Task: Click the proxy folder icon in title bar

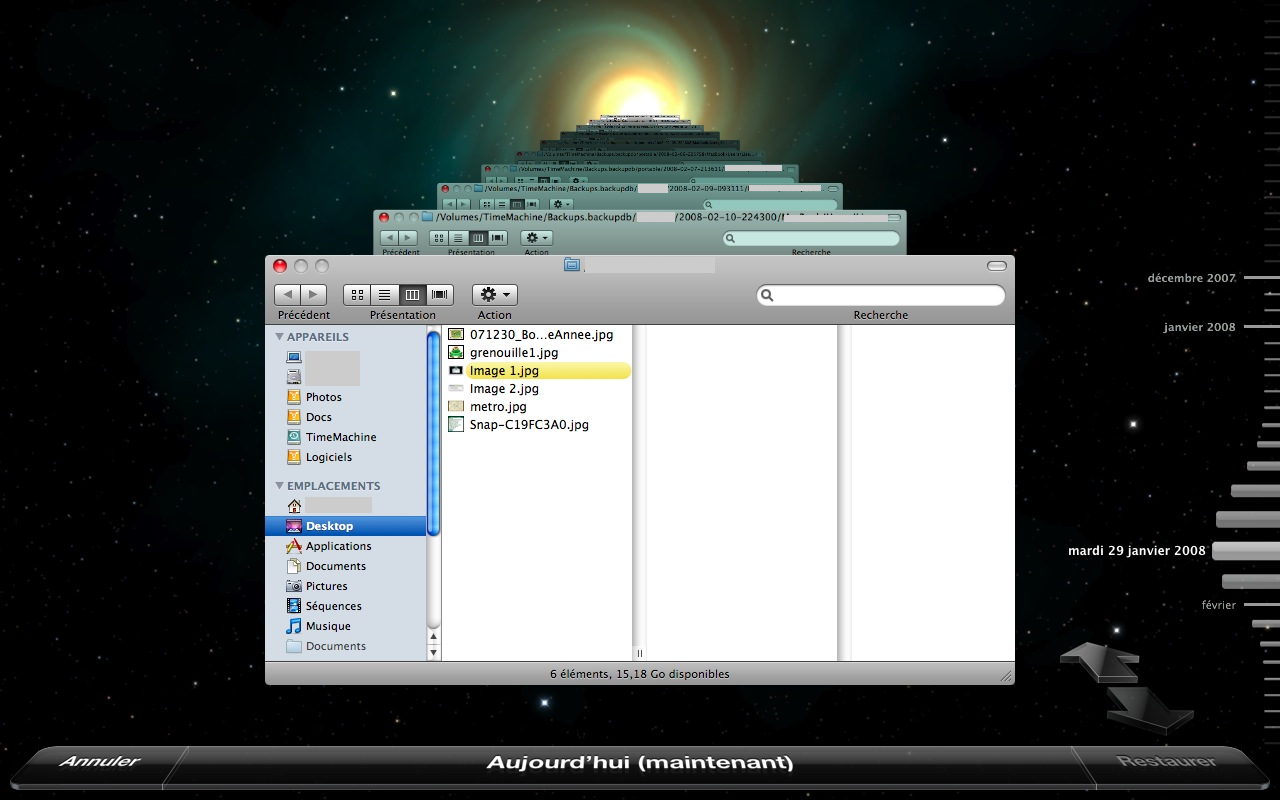Action: pos(572,265)
